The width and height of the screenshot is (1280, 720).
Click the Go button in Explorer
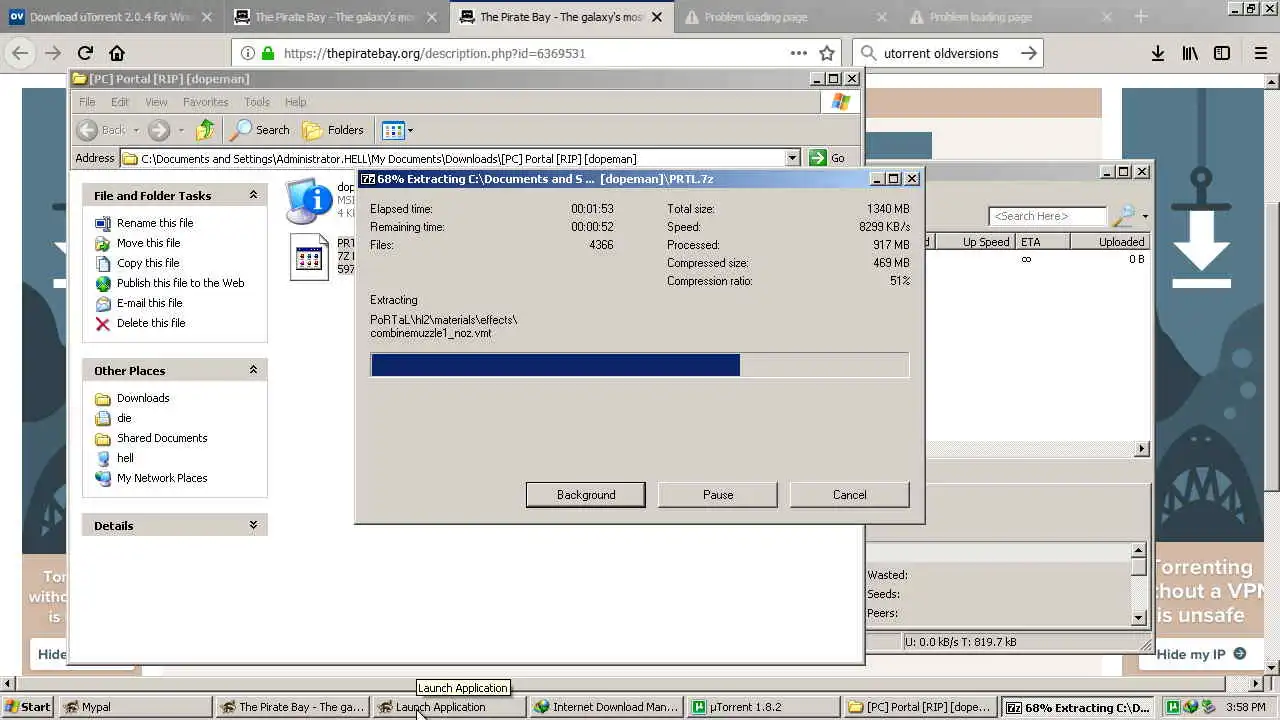[x=827, y=158]
